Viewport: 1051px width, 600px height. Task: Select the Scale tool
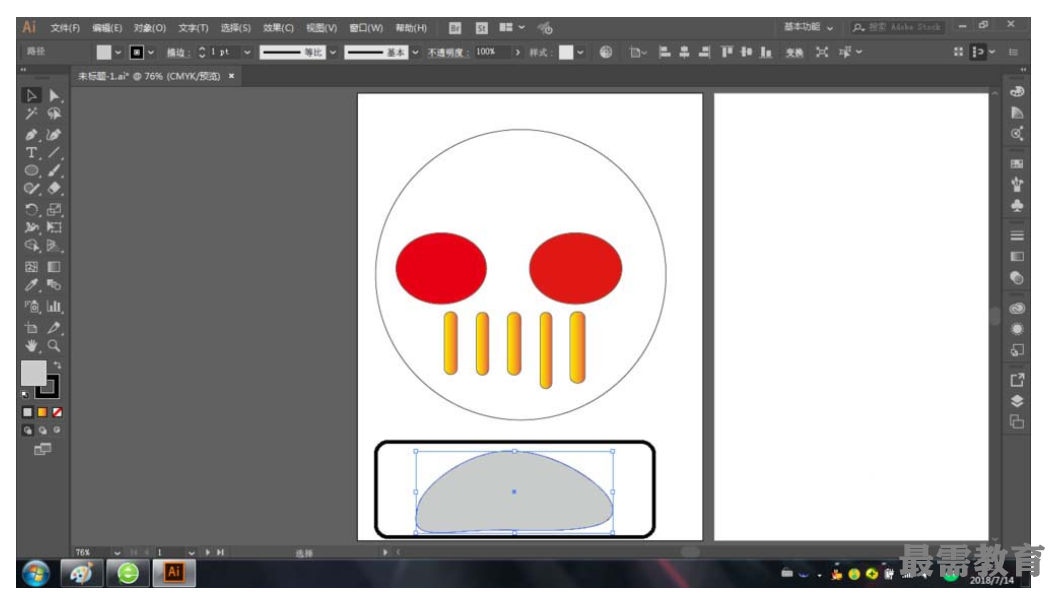tap(54, 210)
